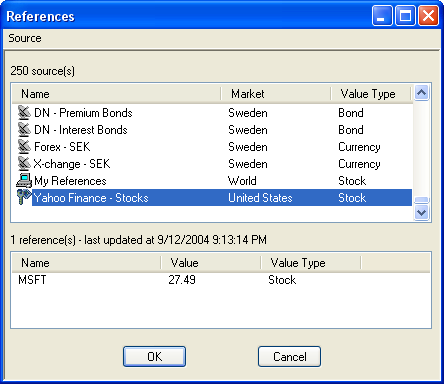Confirm with the OK button
The width and height of the screenshot is (444, 384).
click(154, 357)
